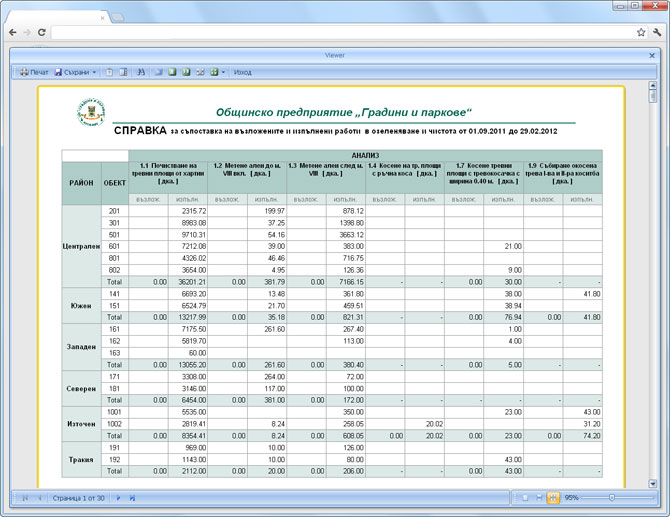
Task: Click the report scrollbar up arrow
Action: (652, 85)
